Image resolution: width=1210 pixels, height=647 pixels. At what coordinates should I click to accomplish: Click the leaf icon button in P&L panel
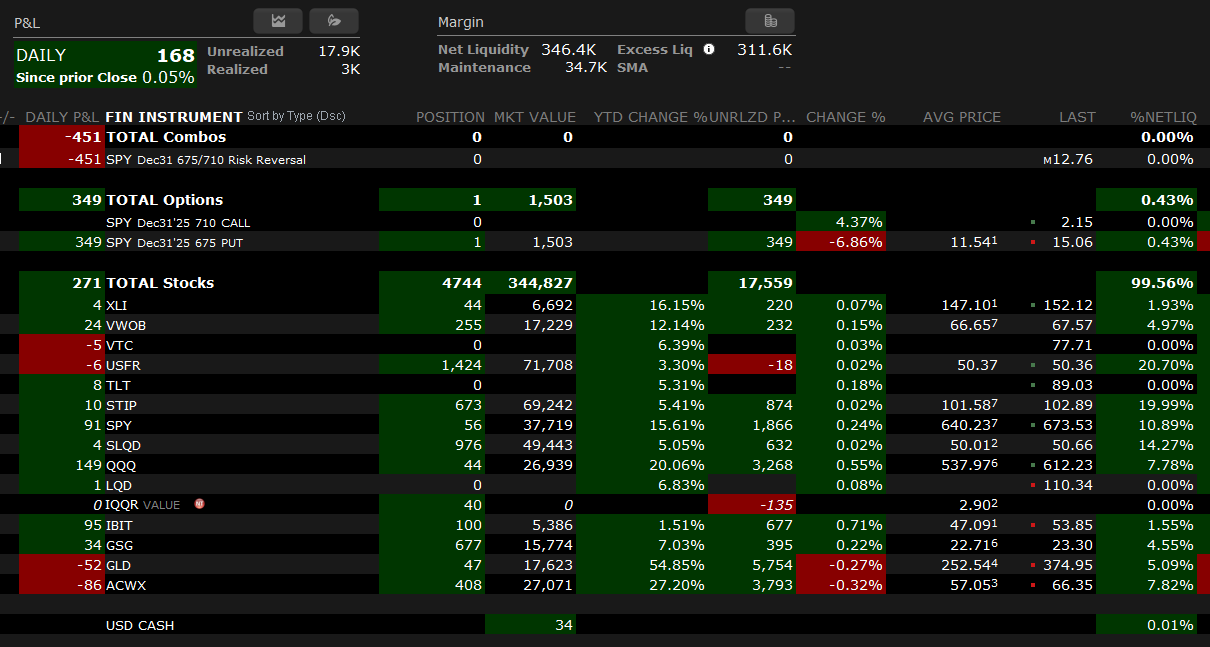point(334,21)
